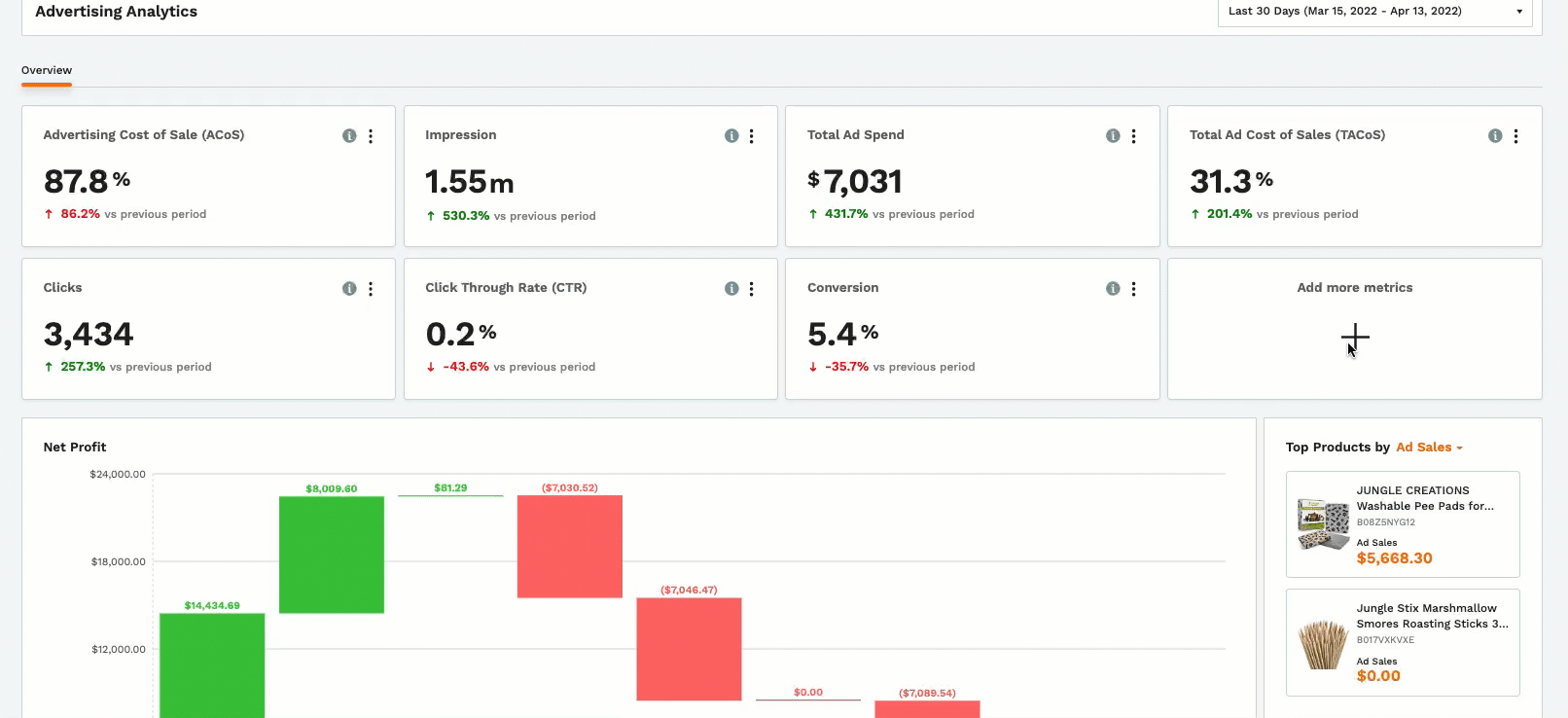
Task: Open info icon on ACoS card
Action: (x=349, y=136)
